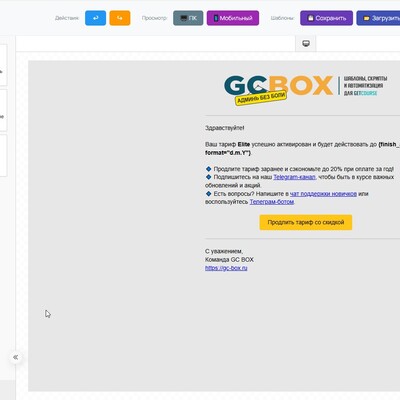
Task: Click the divider line above the signature
Action: [302, 239]
